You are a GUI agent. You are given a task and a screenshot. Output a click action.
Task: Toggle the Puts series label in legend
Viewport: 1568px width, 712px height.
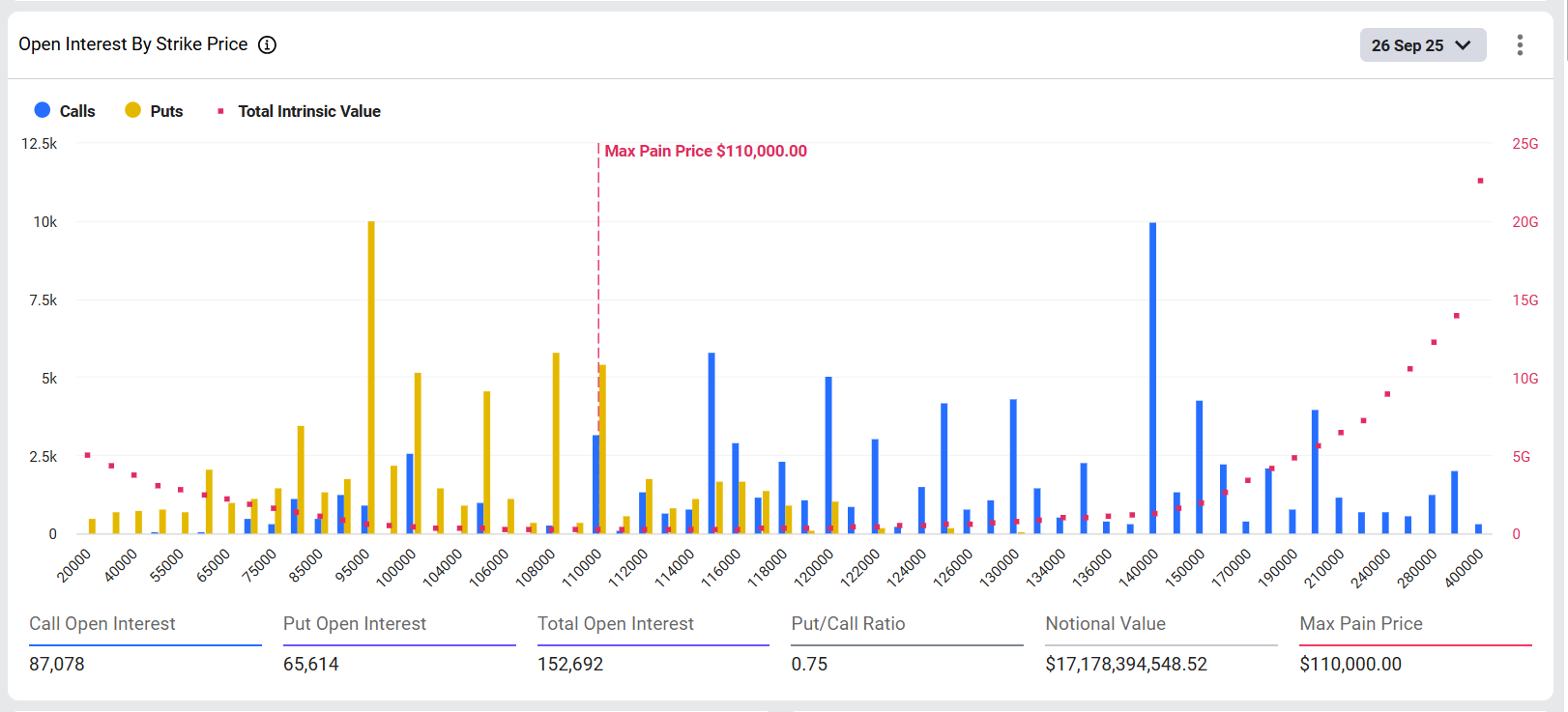pos(166,111)
